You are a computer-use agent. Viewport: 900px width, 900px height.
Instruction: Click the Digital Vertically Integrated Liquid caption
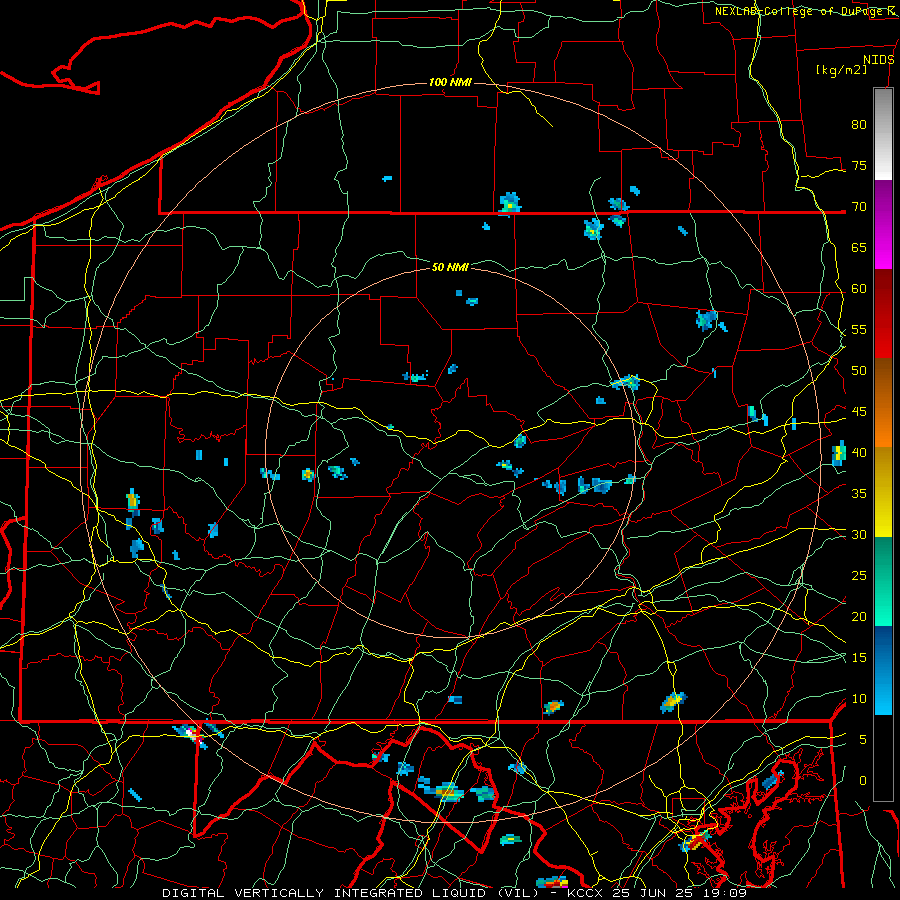[x=454, y=893]
